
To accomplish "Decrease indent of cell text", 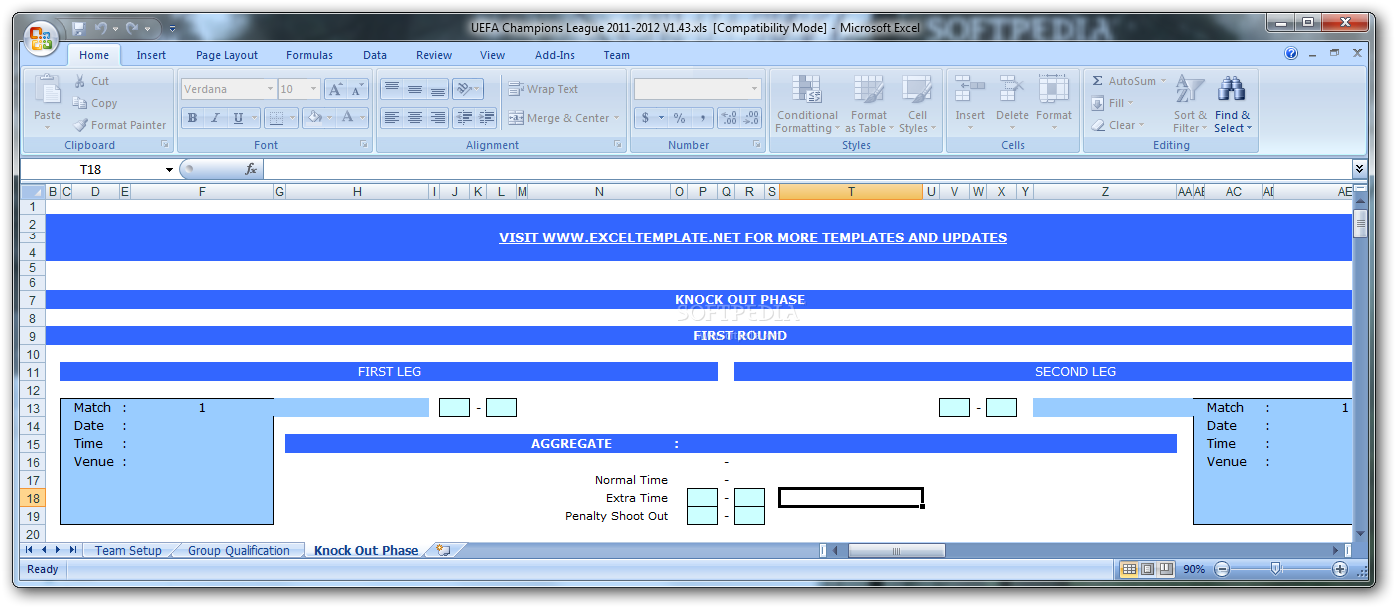I will pos(463,118).
